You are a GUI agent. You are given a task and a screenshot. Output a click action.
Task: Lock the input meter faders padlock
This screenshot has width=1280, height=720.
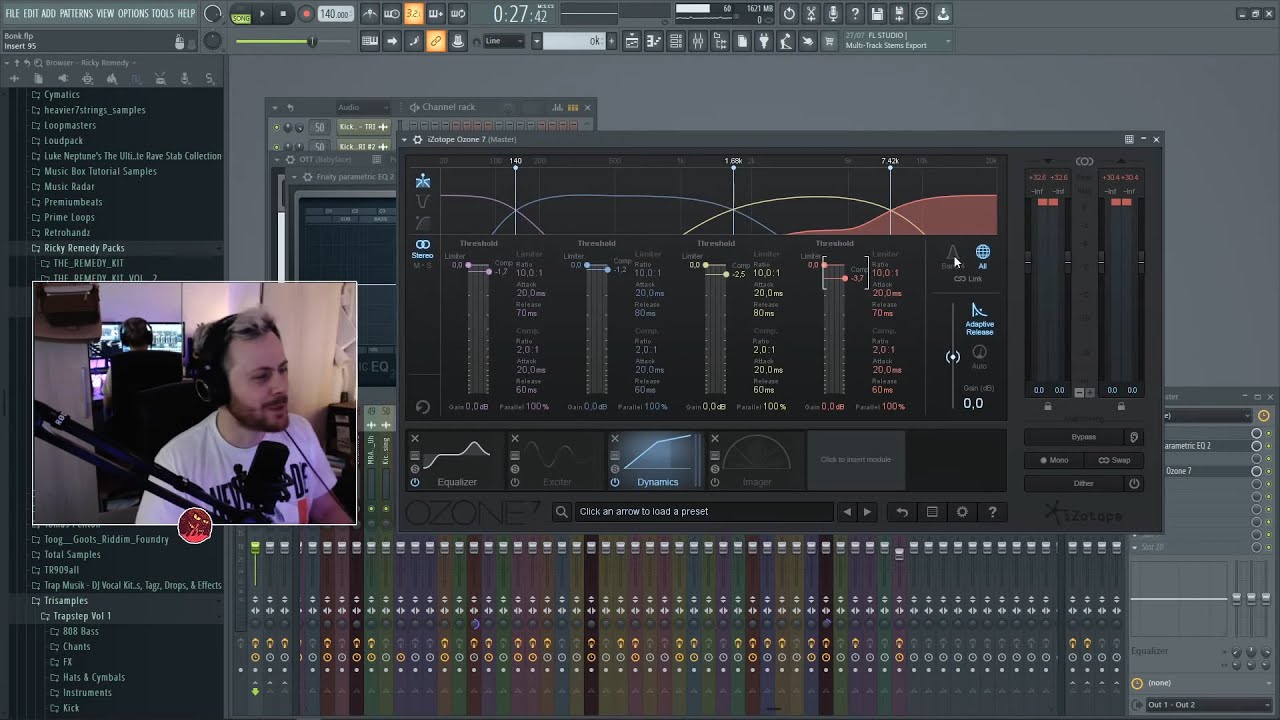pos(1048,406)
